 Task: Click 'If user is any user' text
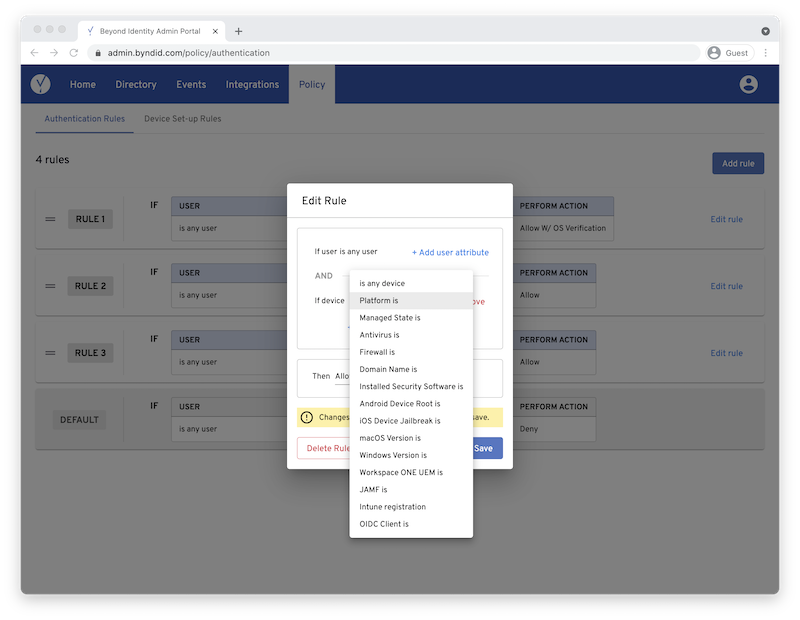click(x=346, y=251)
